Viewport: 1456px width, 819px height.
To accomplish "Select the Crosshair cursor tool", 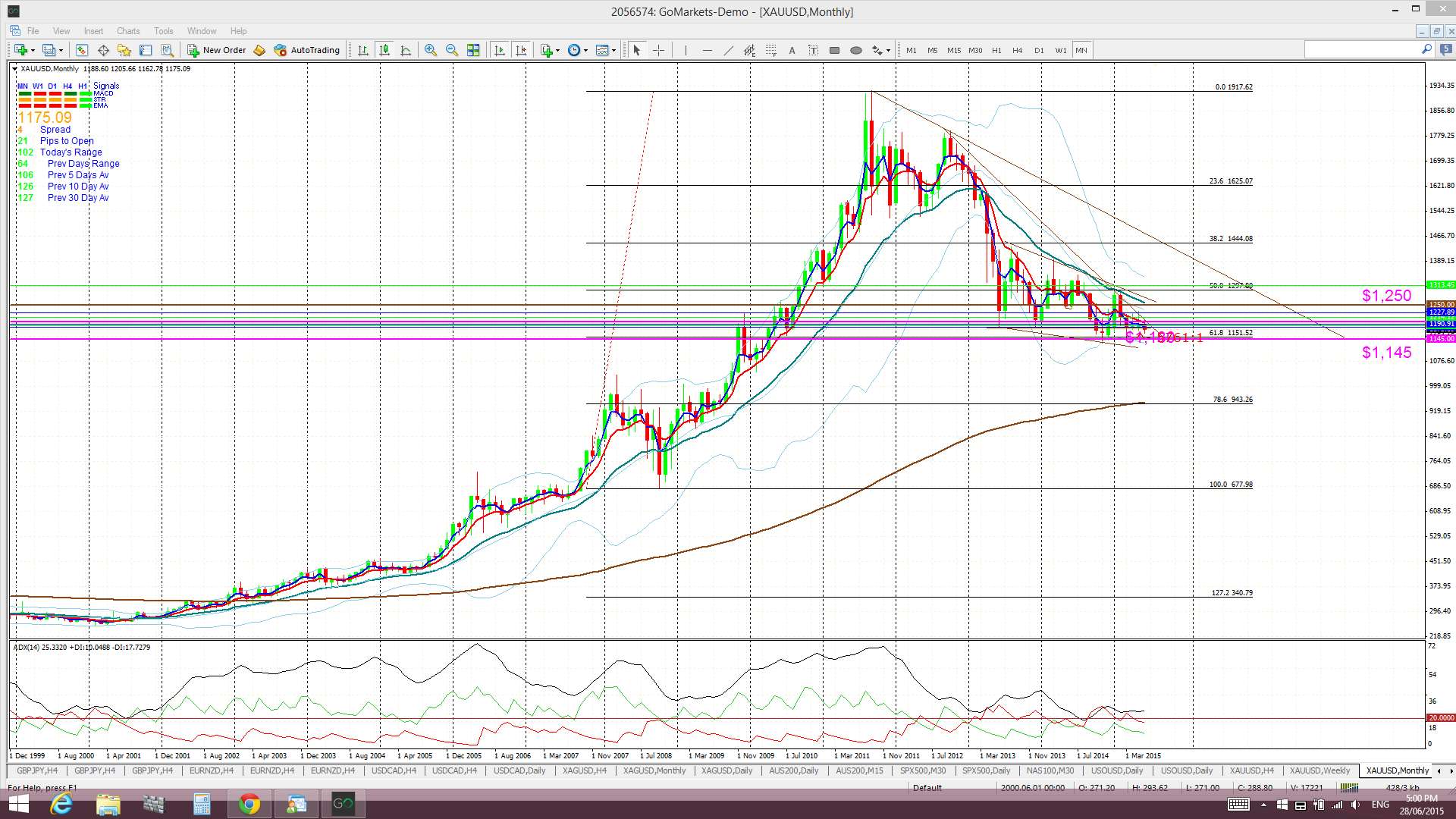I will [x=658, y=50].
